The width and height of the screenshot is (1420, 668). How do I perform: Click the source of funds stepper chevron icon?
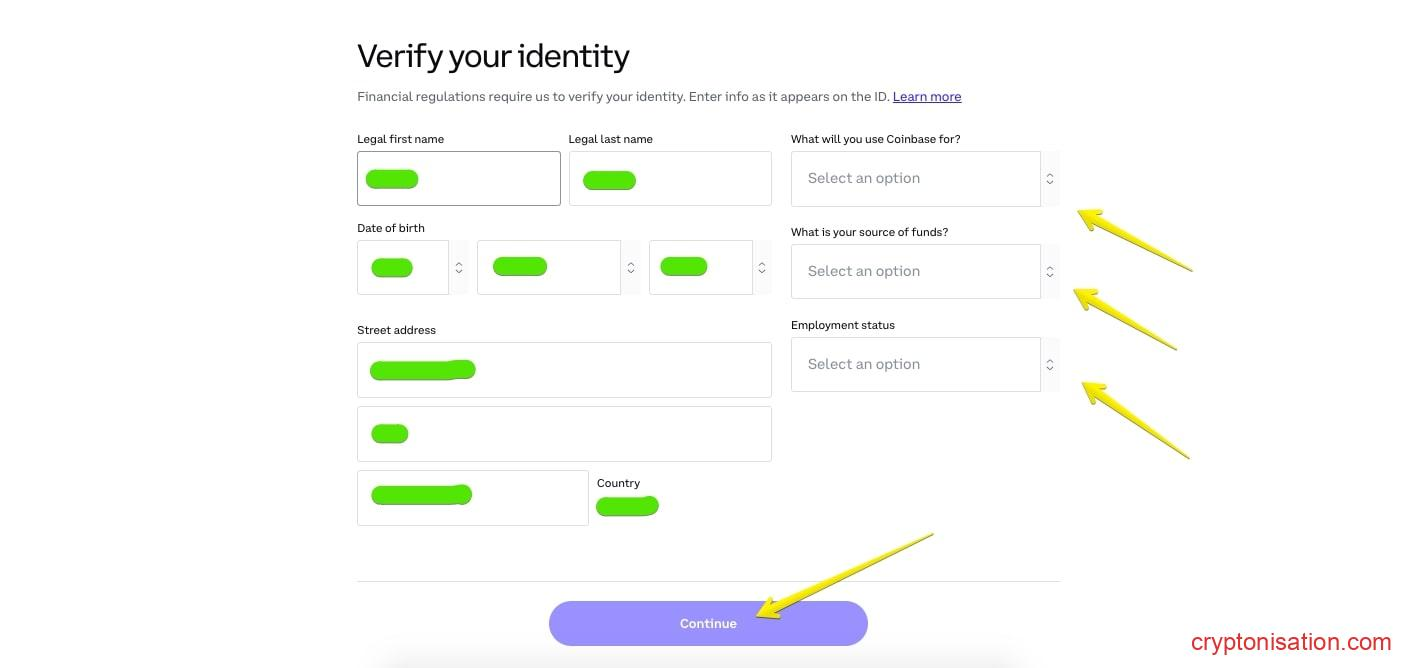click(x=1049, y=271)
